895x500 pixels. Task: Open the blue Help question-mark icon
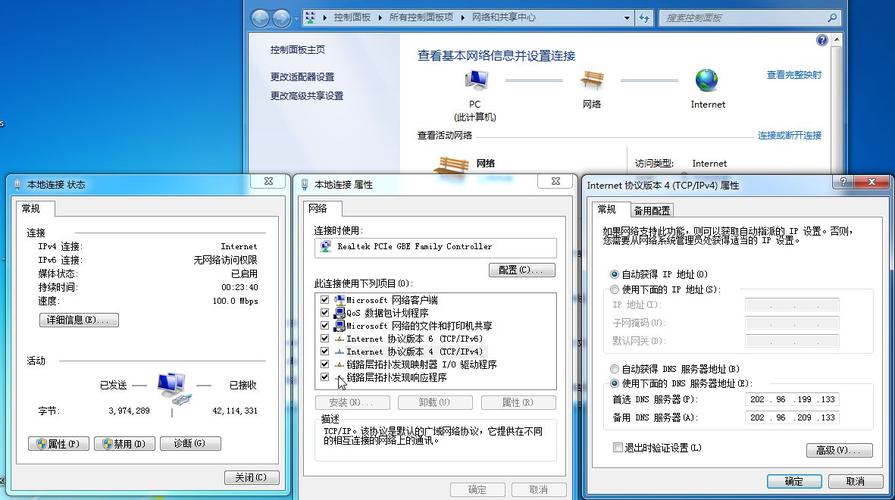[x=822, y=41]
